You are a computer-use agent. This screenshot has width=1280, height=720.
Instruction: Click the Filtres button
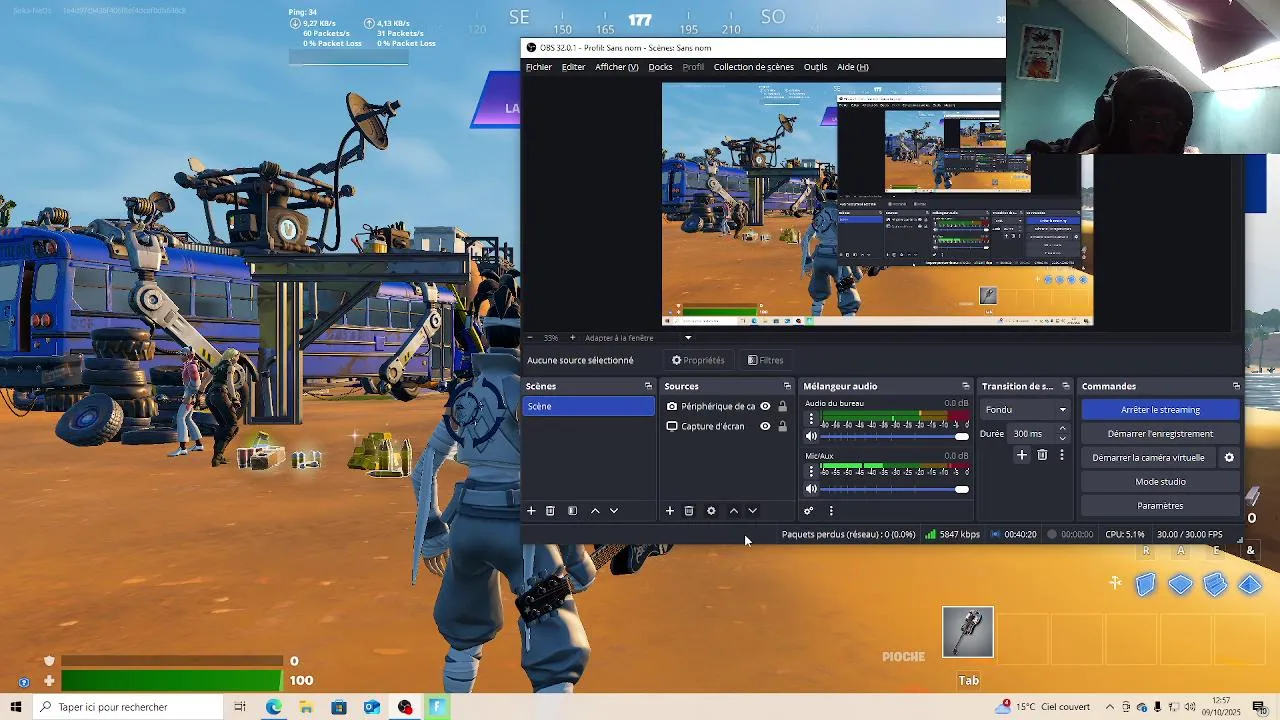[x=766, y=360]
